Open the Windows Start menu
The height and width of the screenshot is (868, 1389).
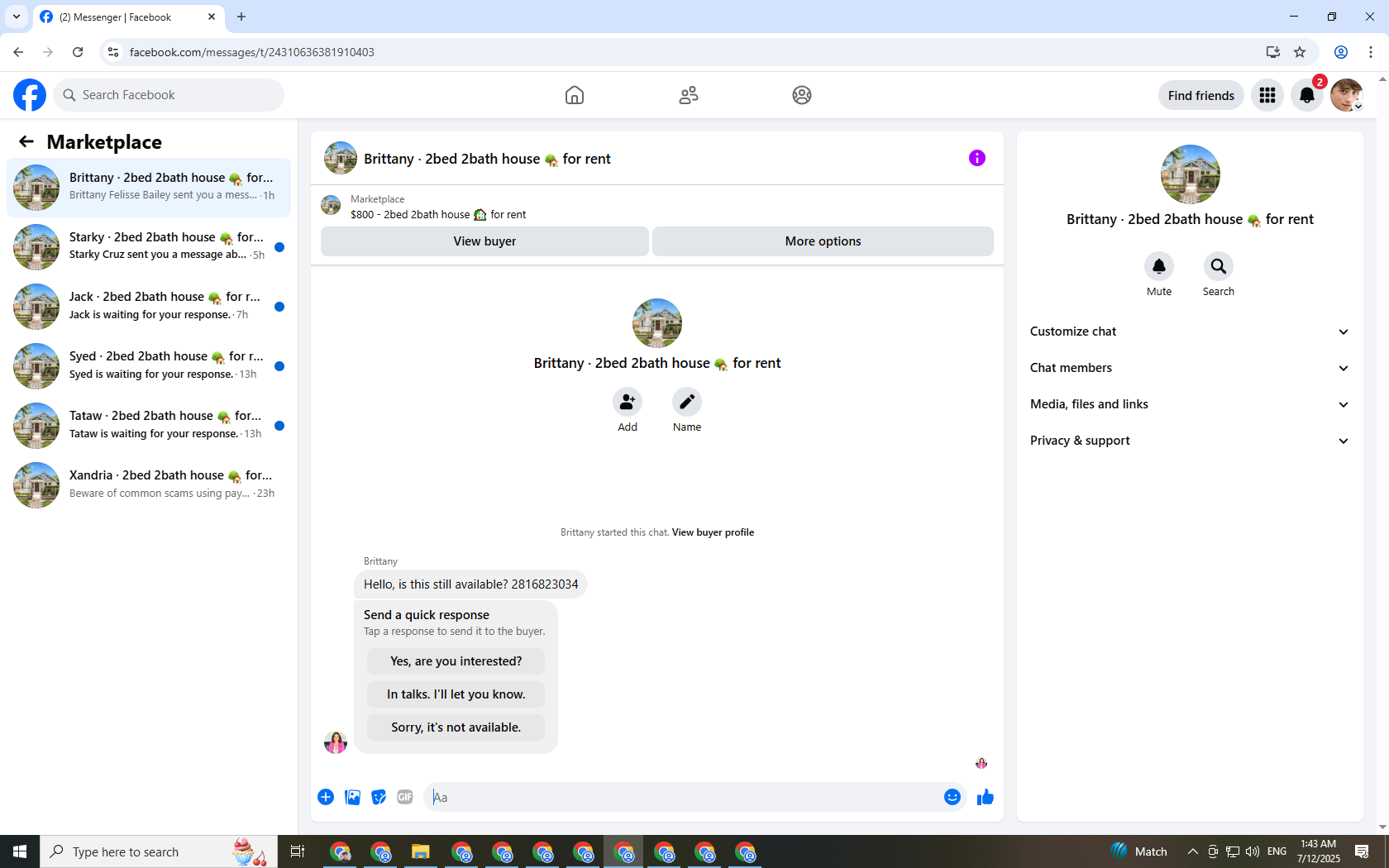[x=20, y=851]
